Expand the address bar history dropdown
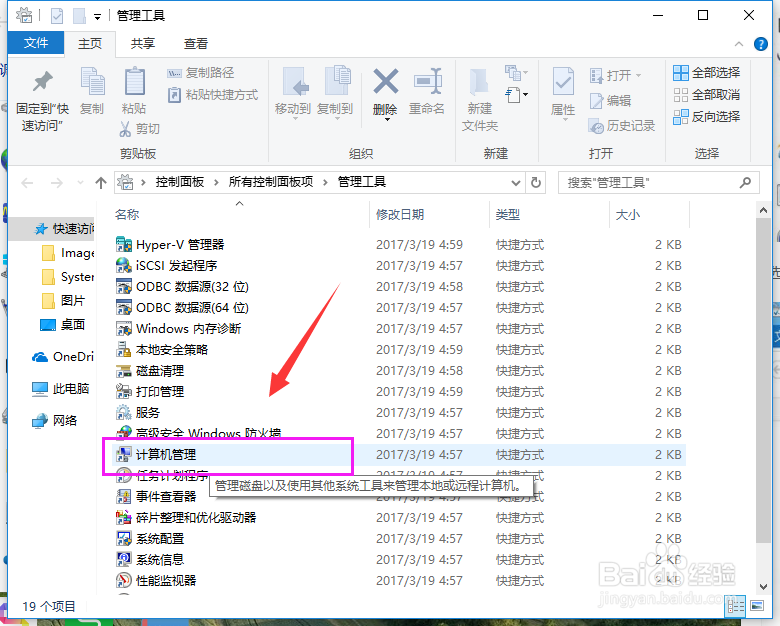 [x=516, y=183]
